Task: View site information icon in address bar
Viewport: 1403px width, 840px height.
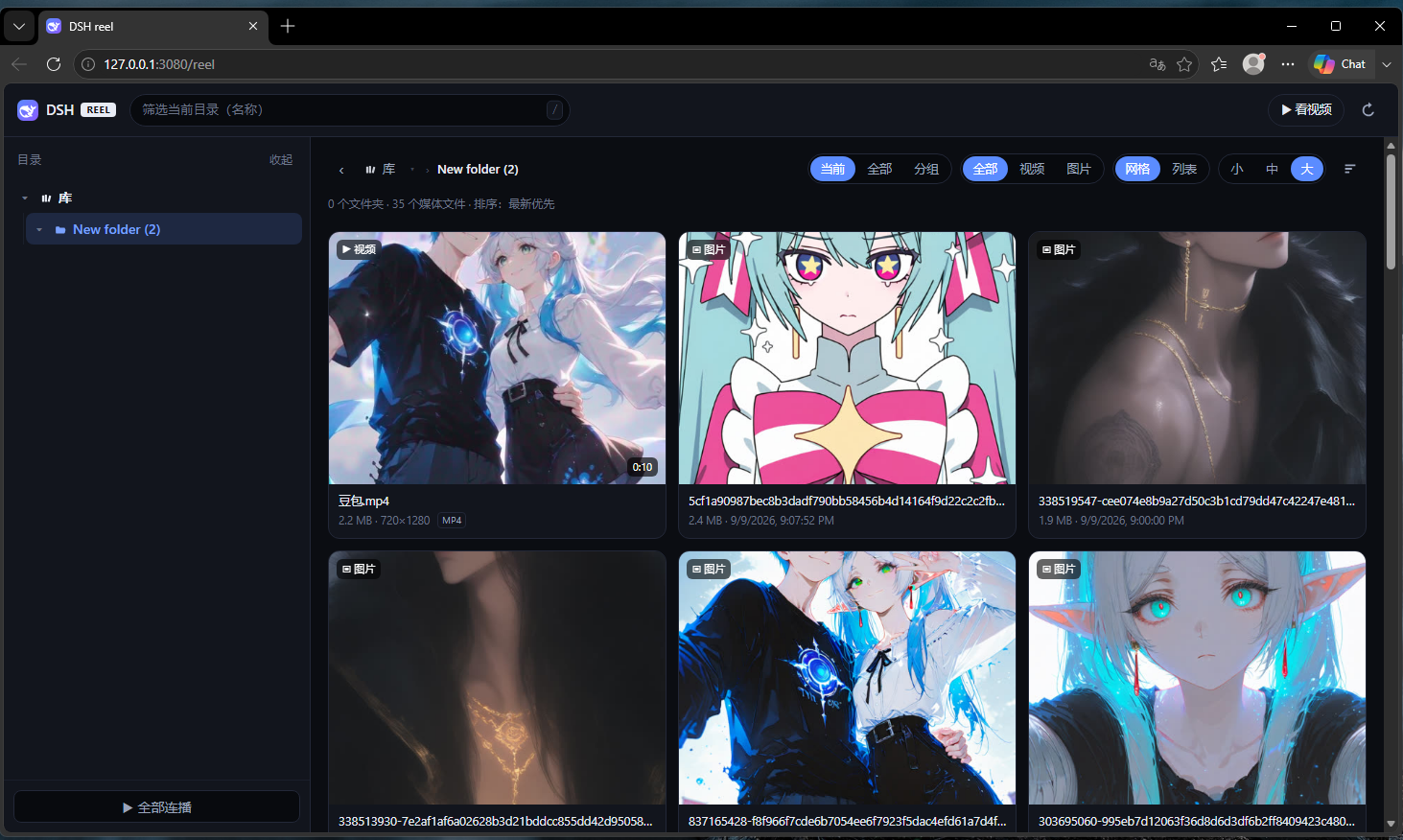Action: (88, 64)
